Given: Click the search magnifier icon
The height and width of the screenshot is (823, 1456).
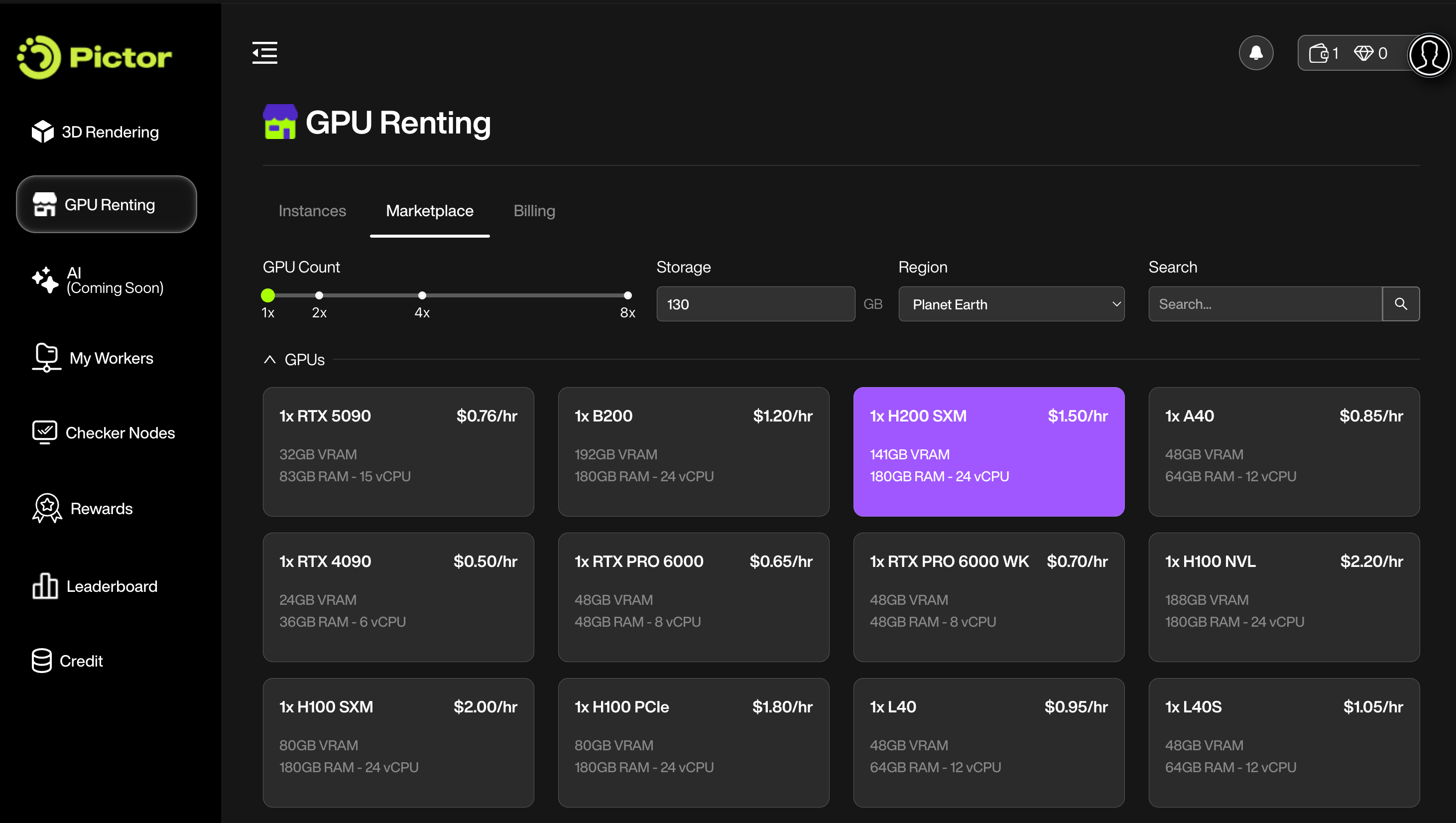Looking at the screenshot, I should click(x=1401, y=304).
